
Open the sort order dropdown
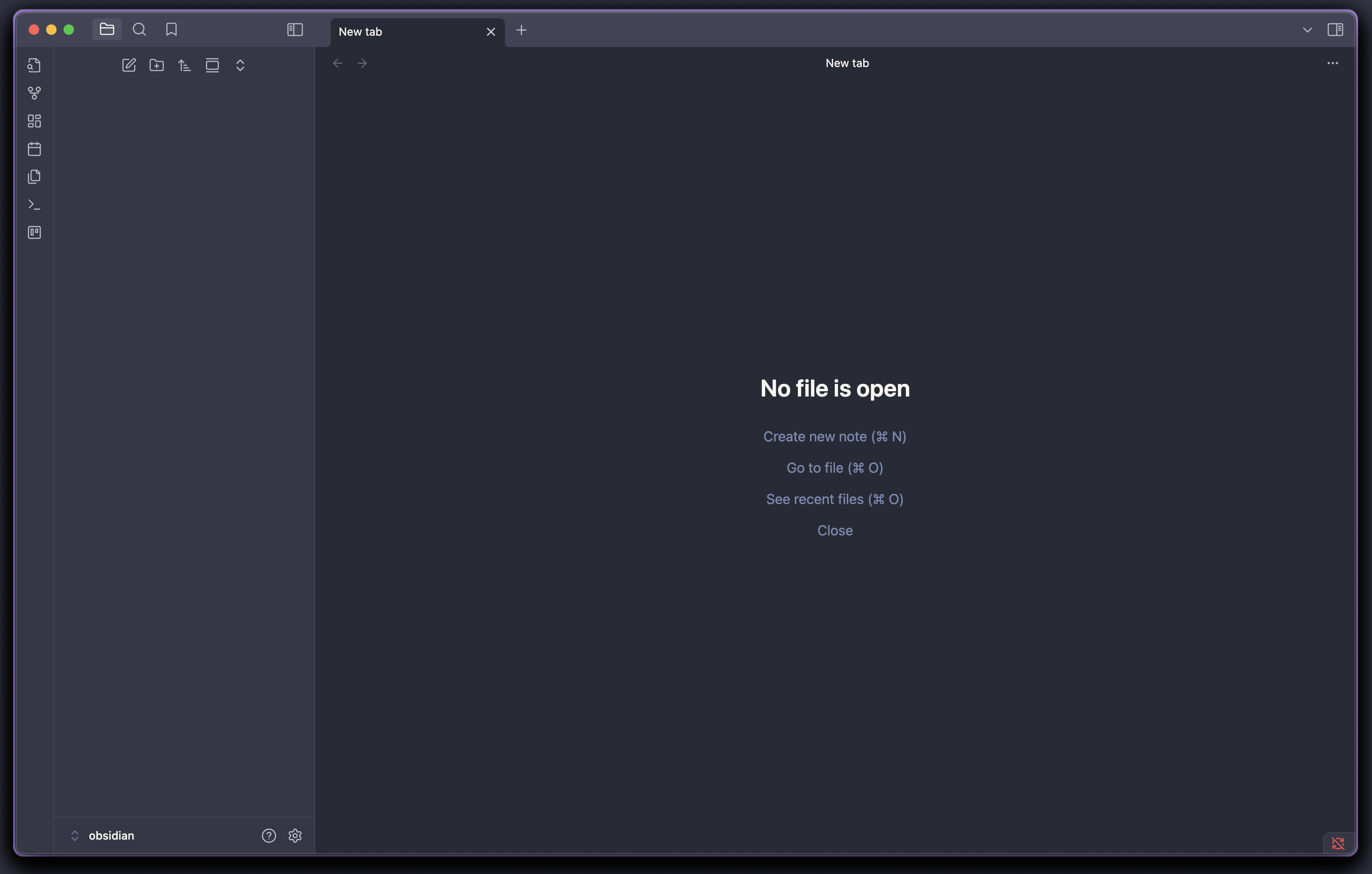coord(184,66)
